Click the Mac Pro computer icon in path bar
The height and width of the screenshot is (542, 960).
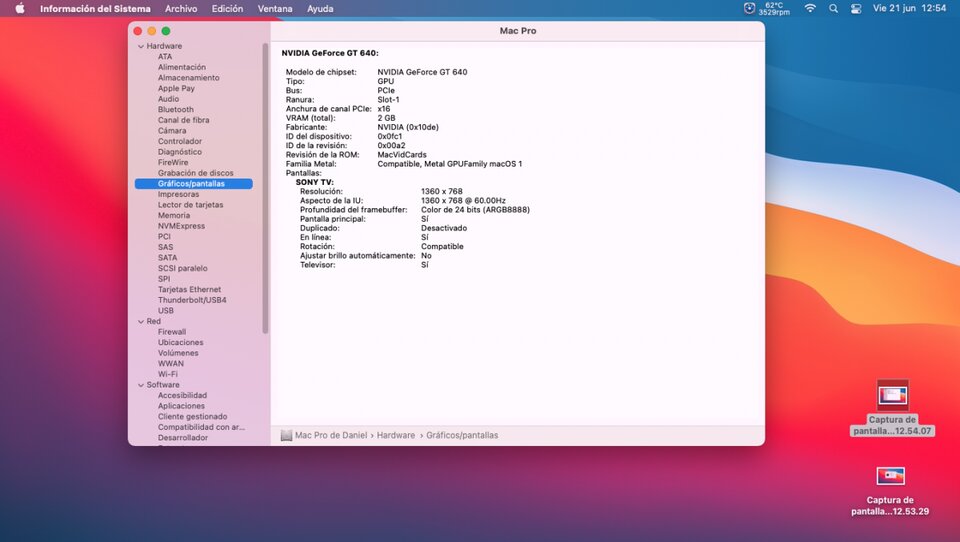coord(286,435)
